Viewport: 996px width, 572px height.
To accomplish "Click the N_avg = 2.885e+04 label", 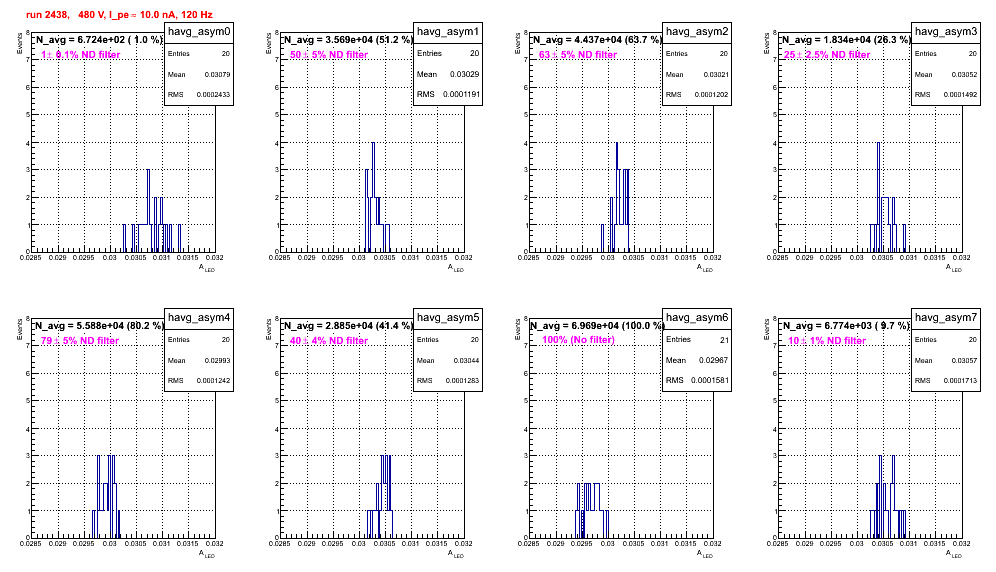I will [347, 326].
